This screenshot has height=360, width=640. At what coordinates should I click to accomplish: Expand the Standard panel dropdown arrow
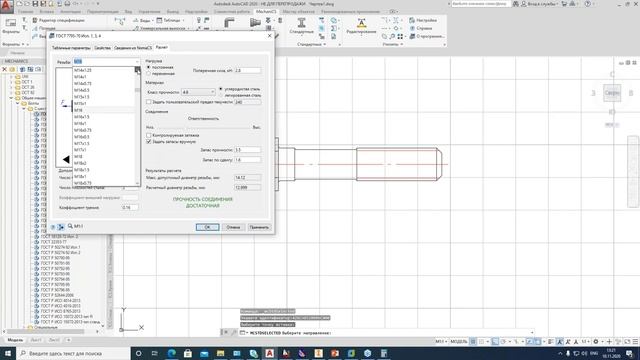click(324, 44)
